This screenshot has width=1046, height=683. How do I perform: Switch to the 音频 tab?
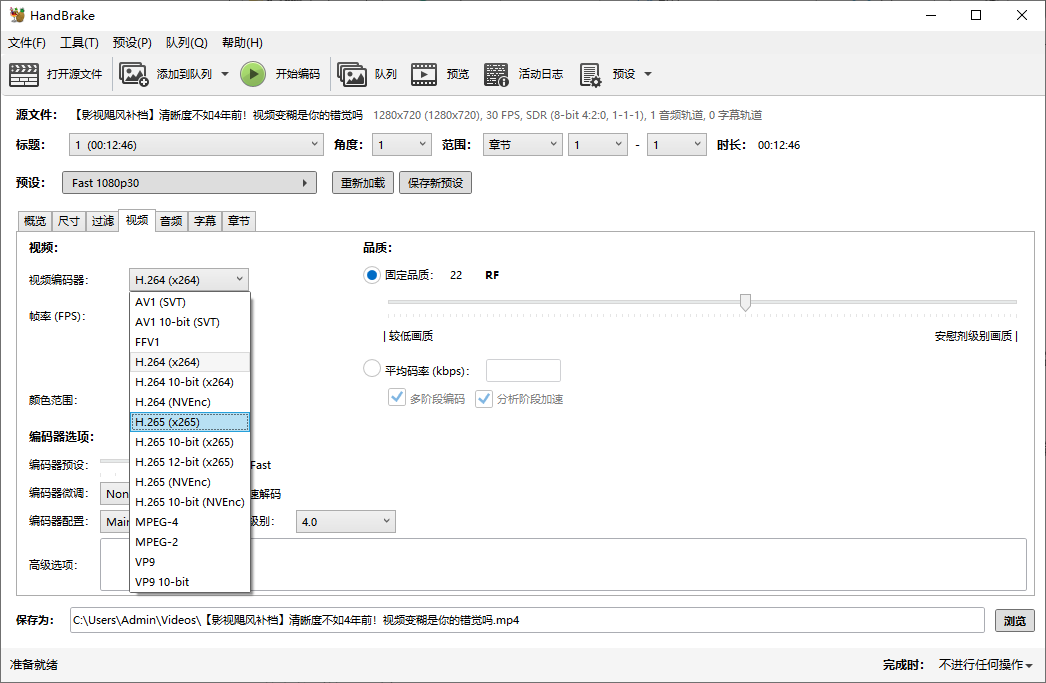[x=170, y=221]
